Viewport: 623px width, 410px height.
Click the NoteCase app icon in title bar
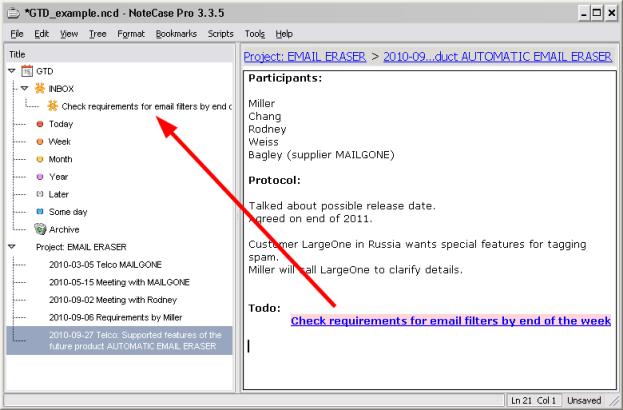[x=14, y=13]
